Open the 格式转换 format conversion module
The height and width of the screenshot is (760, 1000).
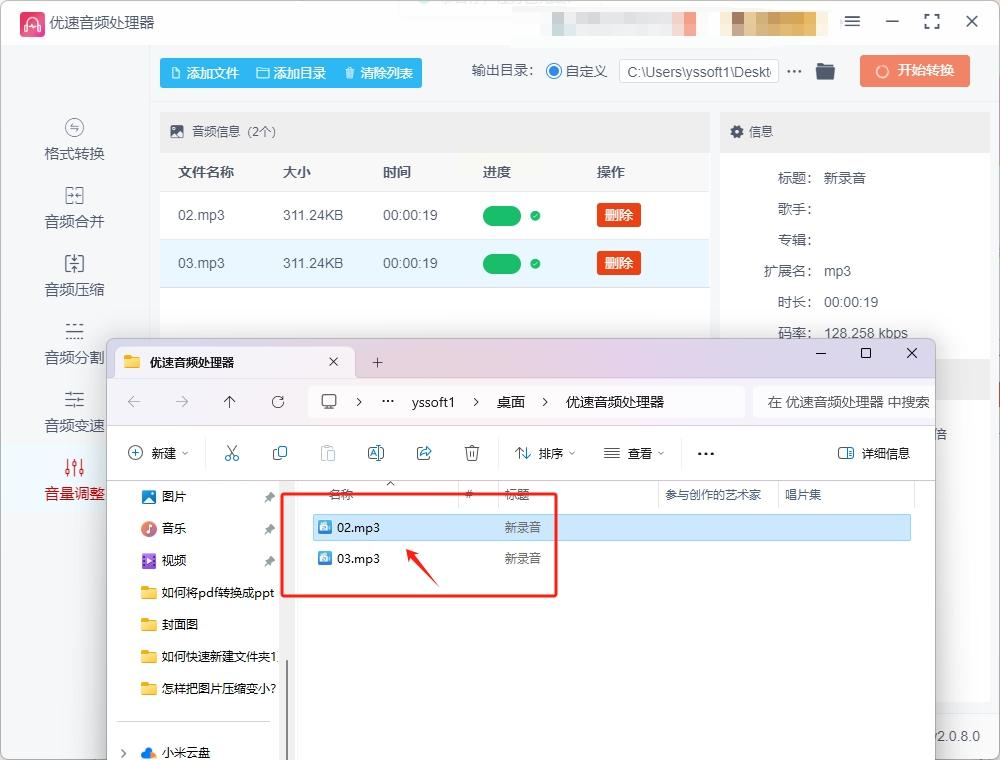click(x=74, y=140)
